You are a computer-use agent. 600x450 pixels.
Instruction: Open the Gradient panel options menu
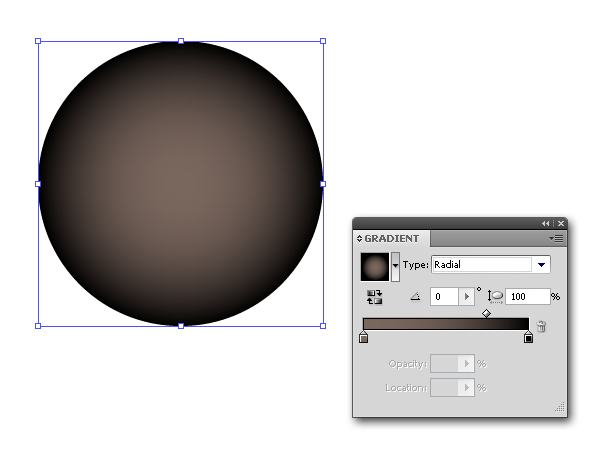tap(556, 238)
